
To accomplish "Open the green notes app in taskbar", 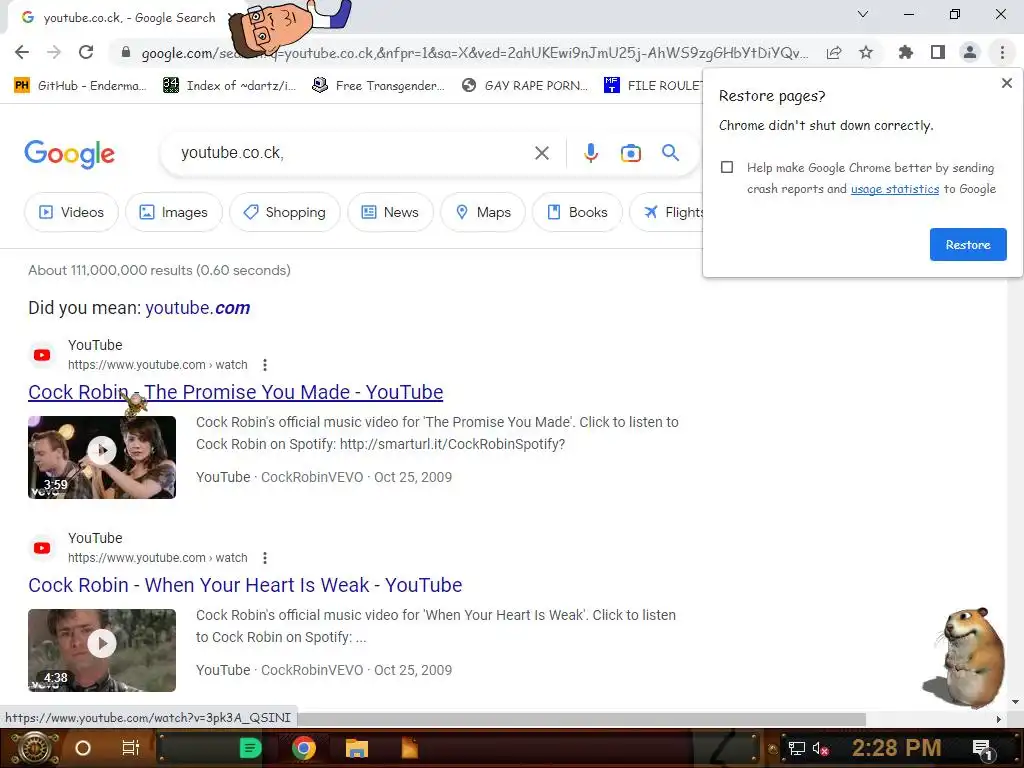I will (x=251, y=748).
